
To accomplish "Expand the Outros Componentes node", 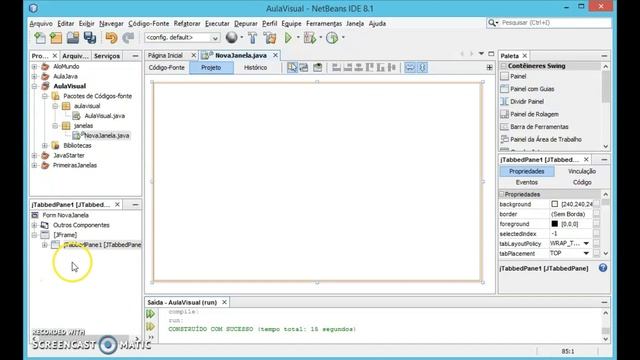I will pos(35,225).
